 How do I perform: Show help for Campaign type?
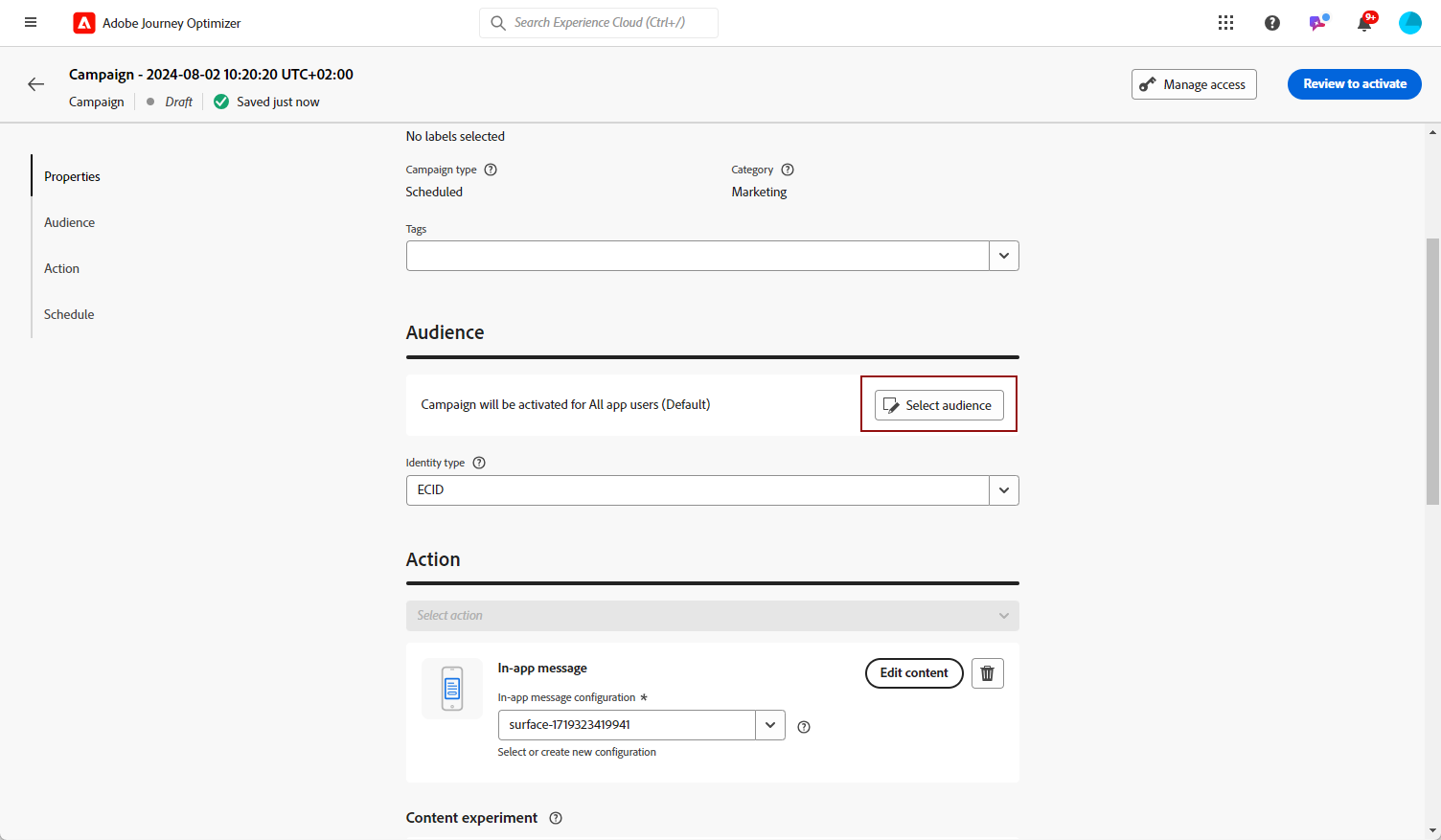click(491, 170)
